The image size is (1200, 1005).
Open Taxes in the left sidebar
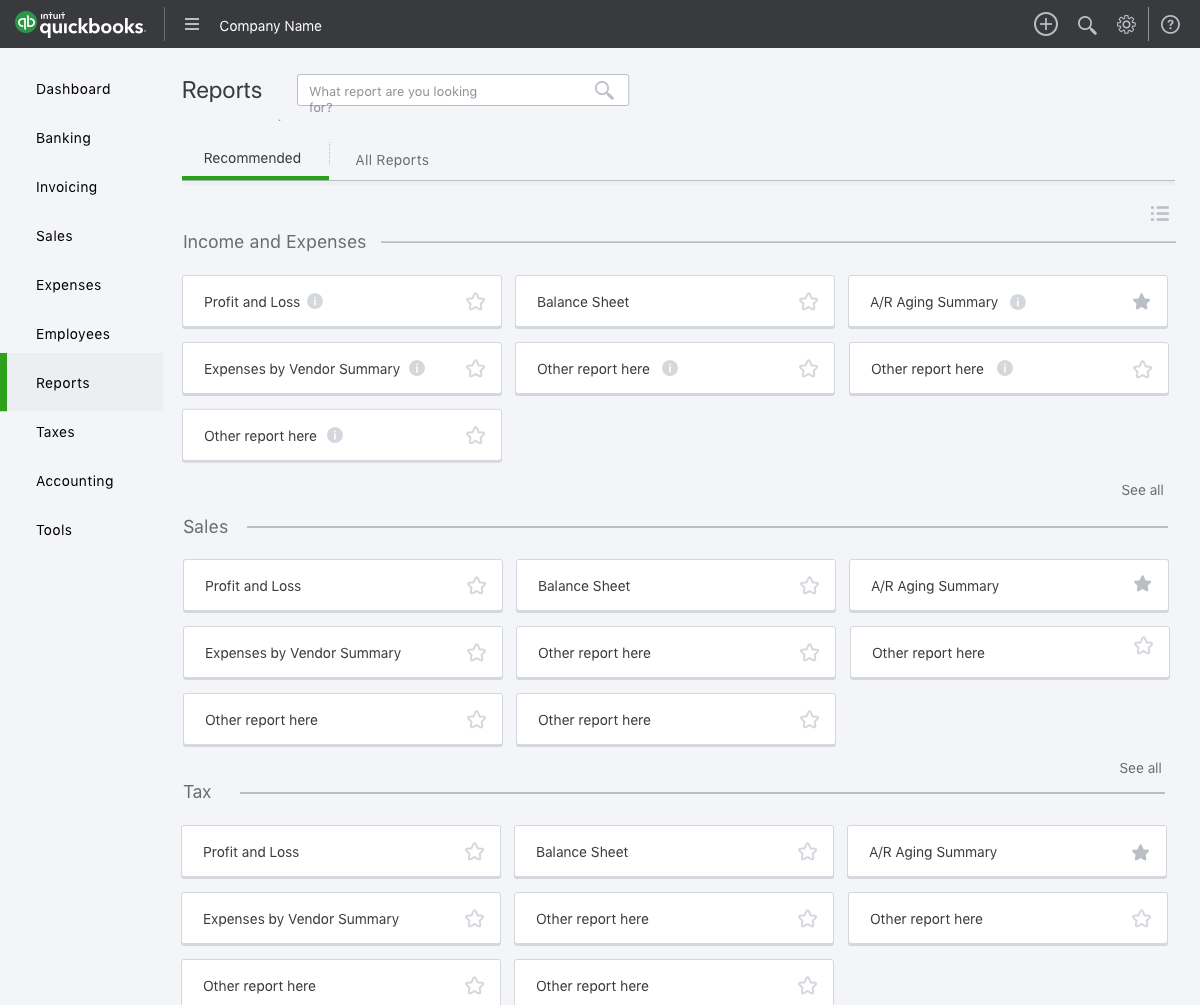tap(55, 432)
